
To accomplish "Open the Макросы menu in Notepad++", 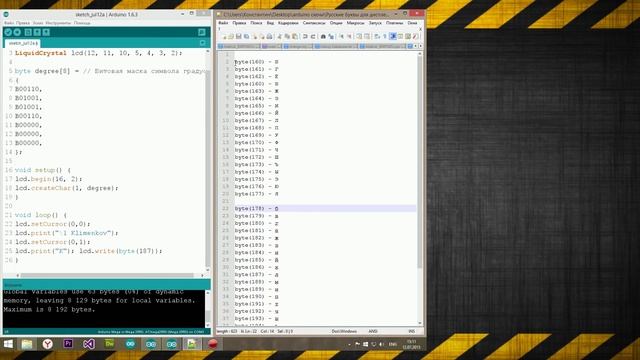I will click(x=356, y=23).
